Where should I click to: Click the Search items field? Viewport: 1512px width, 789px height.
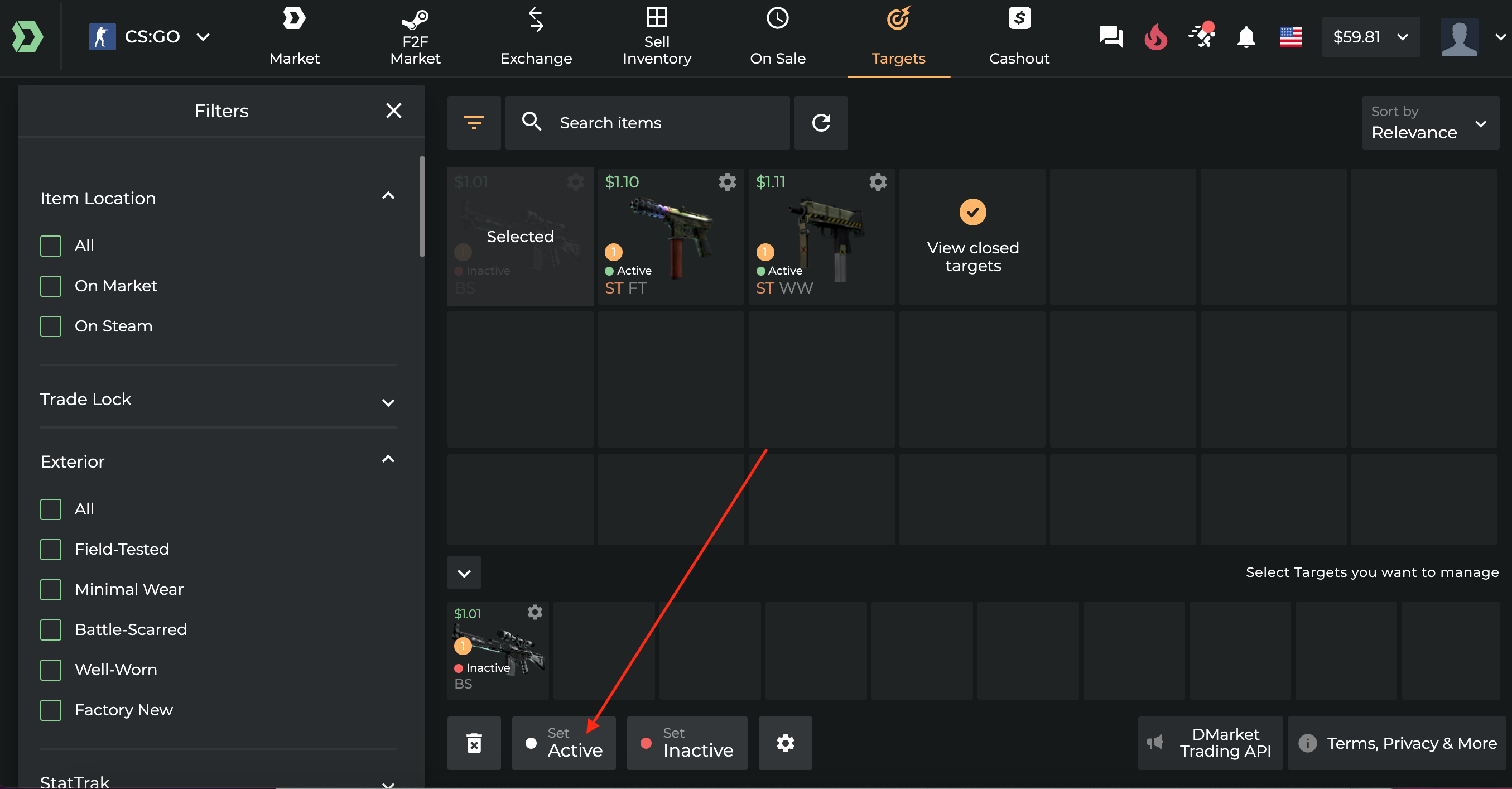pyautogui.click(x=647, y=123)
